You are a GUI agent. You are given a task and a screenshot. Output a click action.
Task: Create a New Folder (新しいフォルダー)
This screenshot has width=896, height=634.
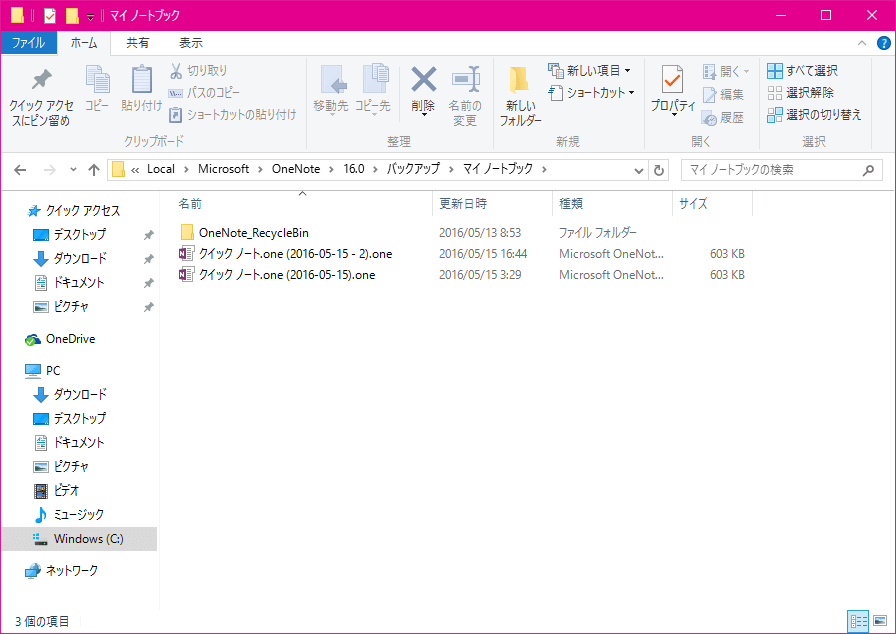520,95
